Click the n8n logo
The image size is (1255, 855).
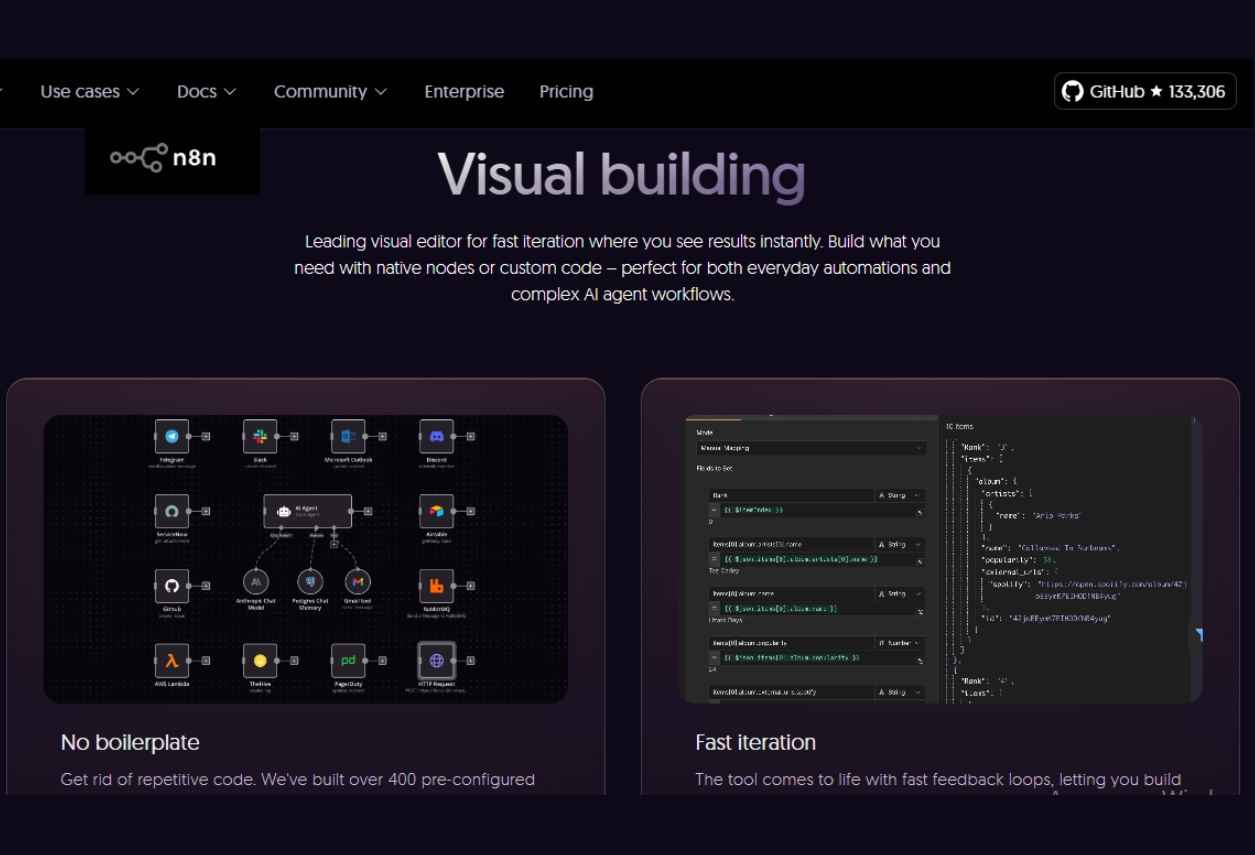point(163,158)
